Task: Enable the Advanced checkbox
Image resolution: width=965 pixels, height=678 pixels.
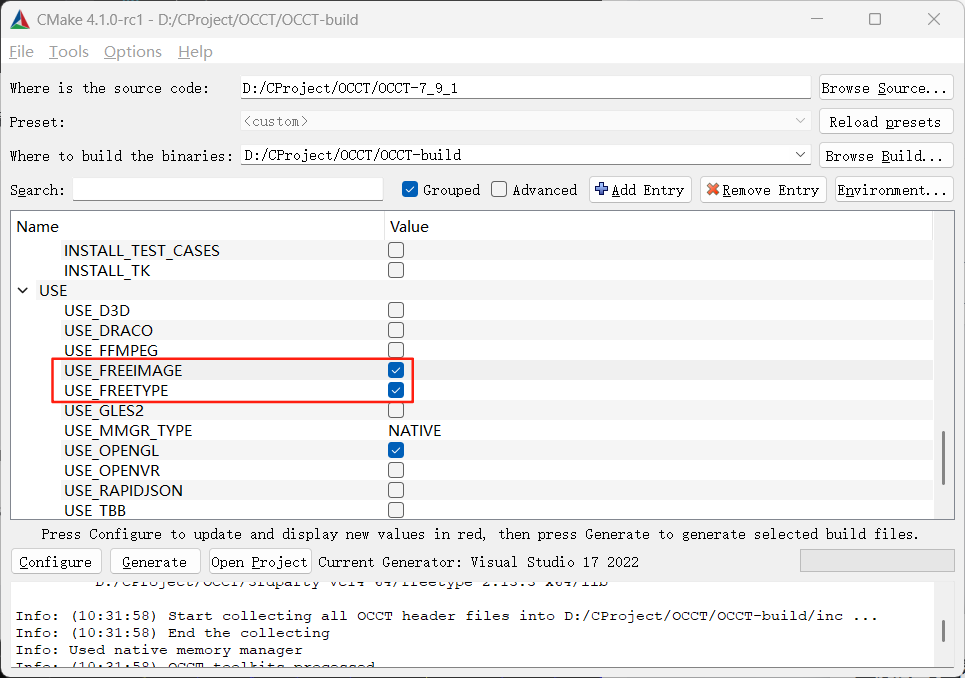Action: click(x=499, y=189)
